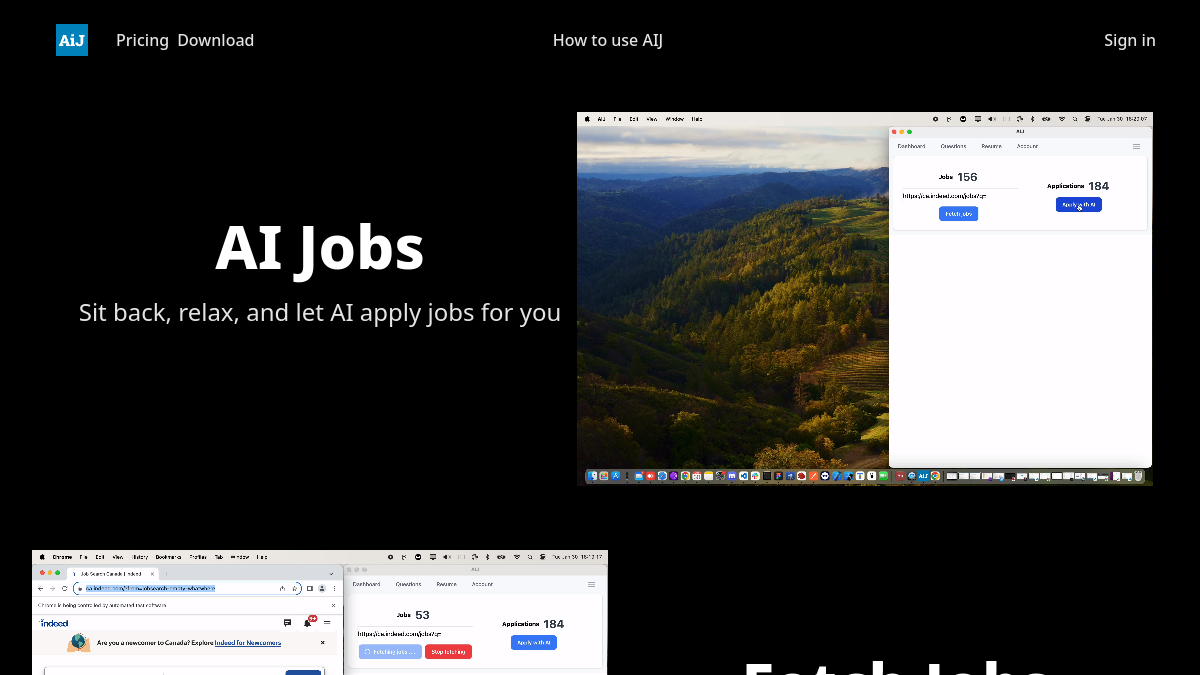Click the AiJ logo icon
The image size is (1200, 675).
coord(72,40)
